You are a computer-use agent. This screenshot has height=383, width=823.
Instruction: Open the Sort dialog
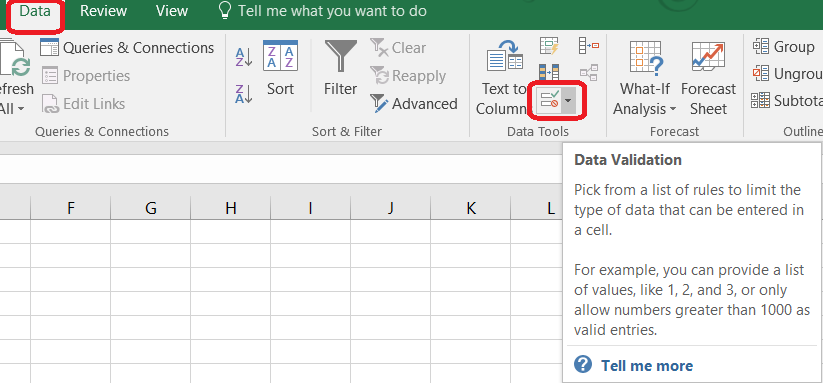[x=280, y=68]
